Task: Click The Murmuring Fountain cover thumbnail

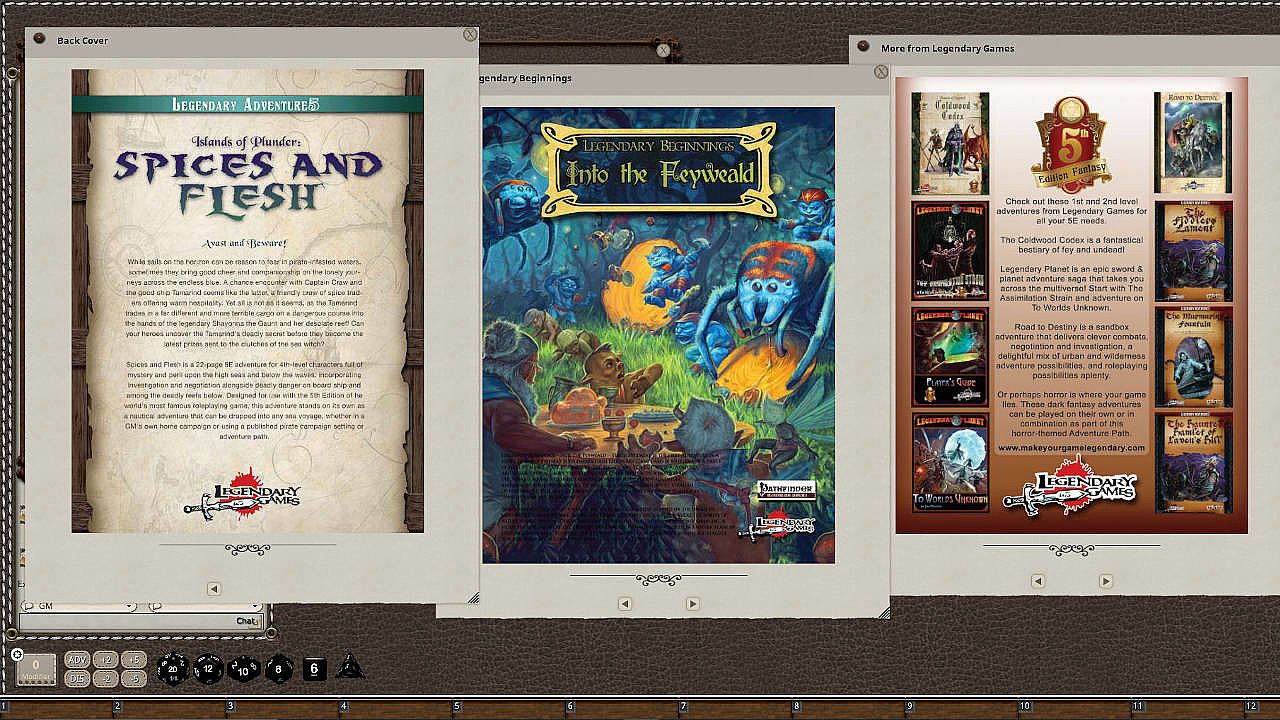Action: (1193, 356)
